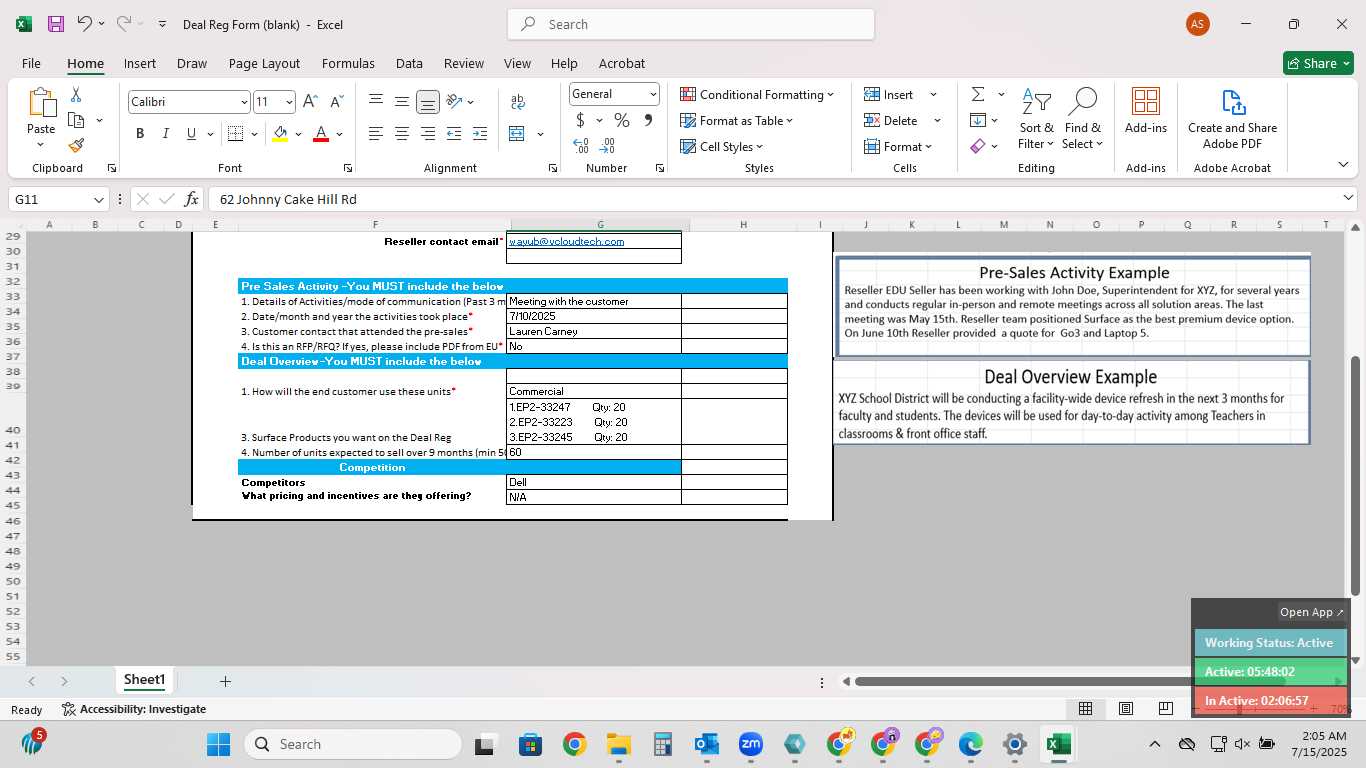Image resolution: width=1366 pixels, height=768 pixels.
Task: Click the Decrease Indent icon
Action: tap(454, 134)
